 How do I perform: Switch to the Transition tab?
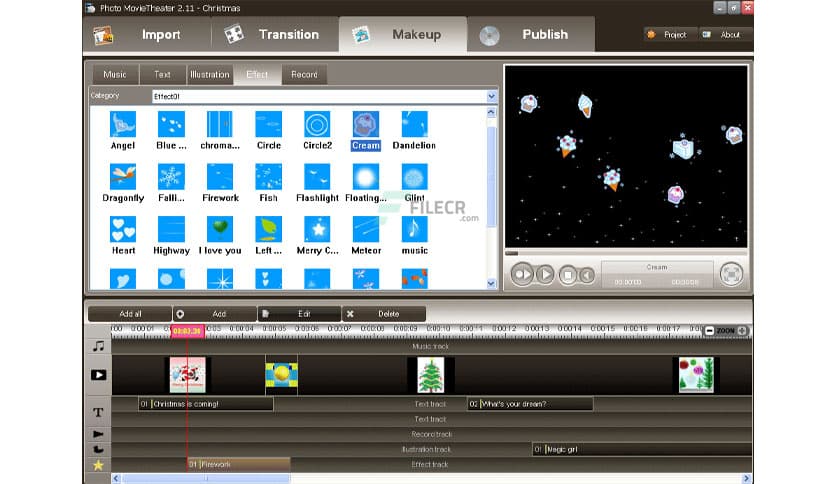coord(275,34)
